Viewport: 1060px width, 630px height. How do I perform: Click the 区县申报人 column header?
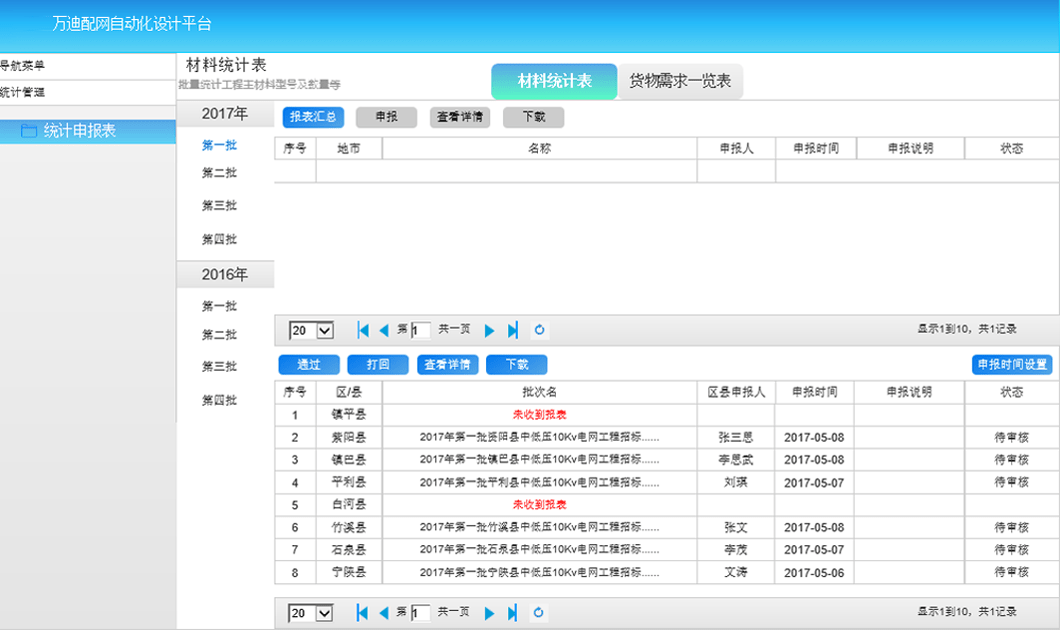point(736,392)
